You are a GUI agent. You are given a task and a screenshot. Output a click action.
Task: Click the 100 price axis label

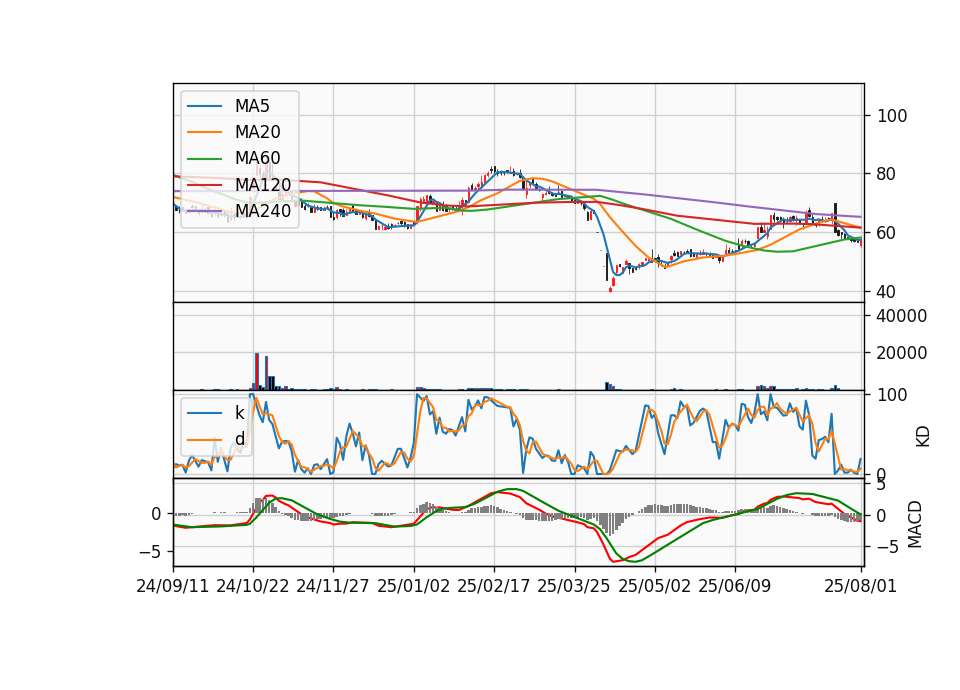click(892, 116)
